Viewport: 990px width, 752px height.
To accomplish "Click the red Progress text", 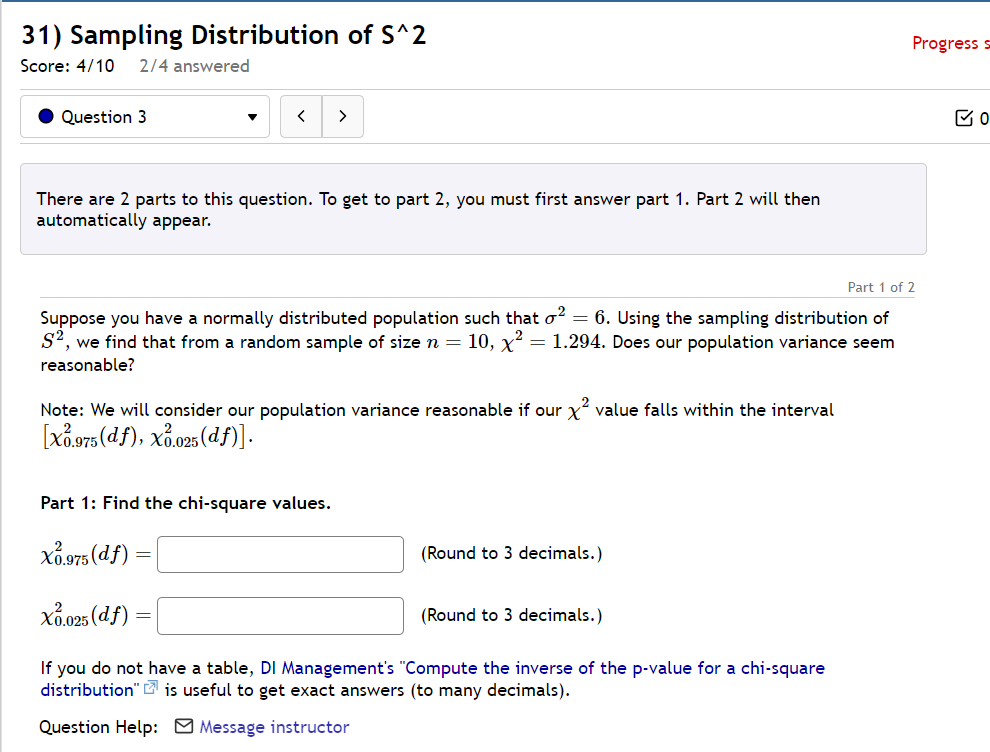I will point(950,43).
